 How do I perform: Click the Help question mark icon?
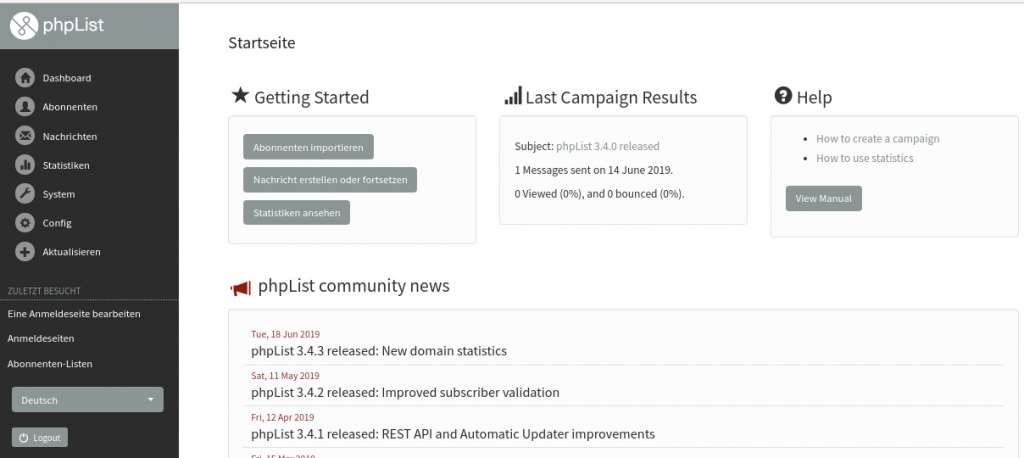click(x=783, y=95)
